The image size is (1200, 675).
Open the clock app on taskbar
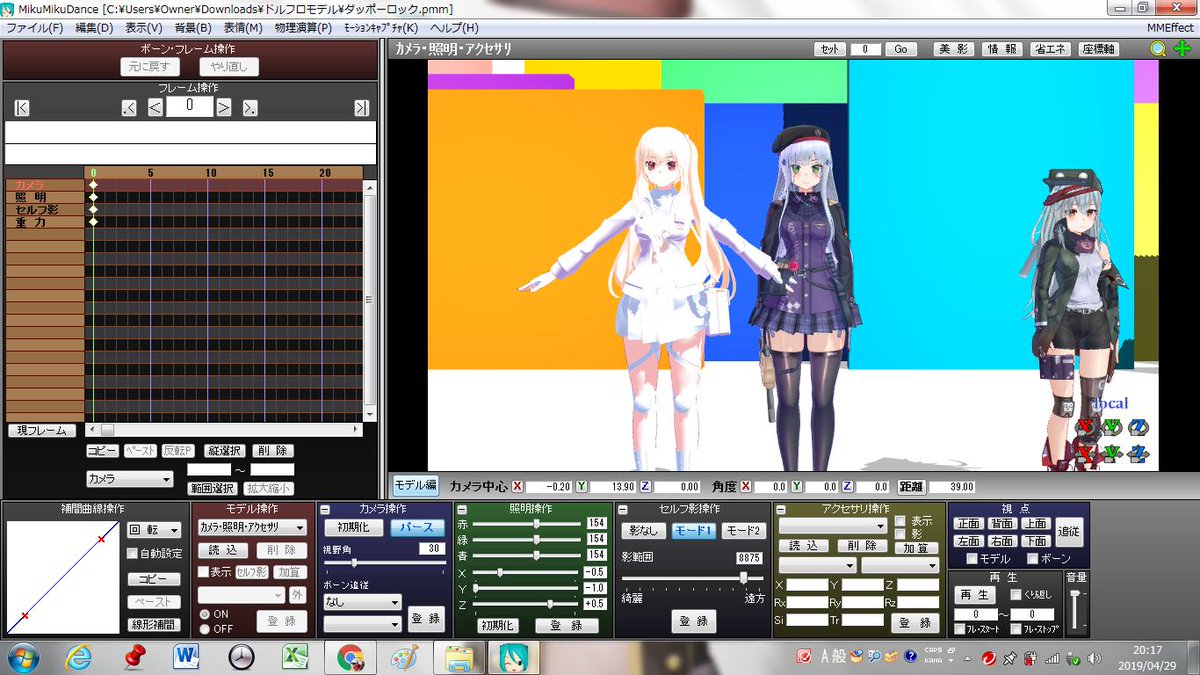point(240,657)
